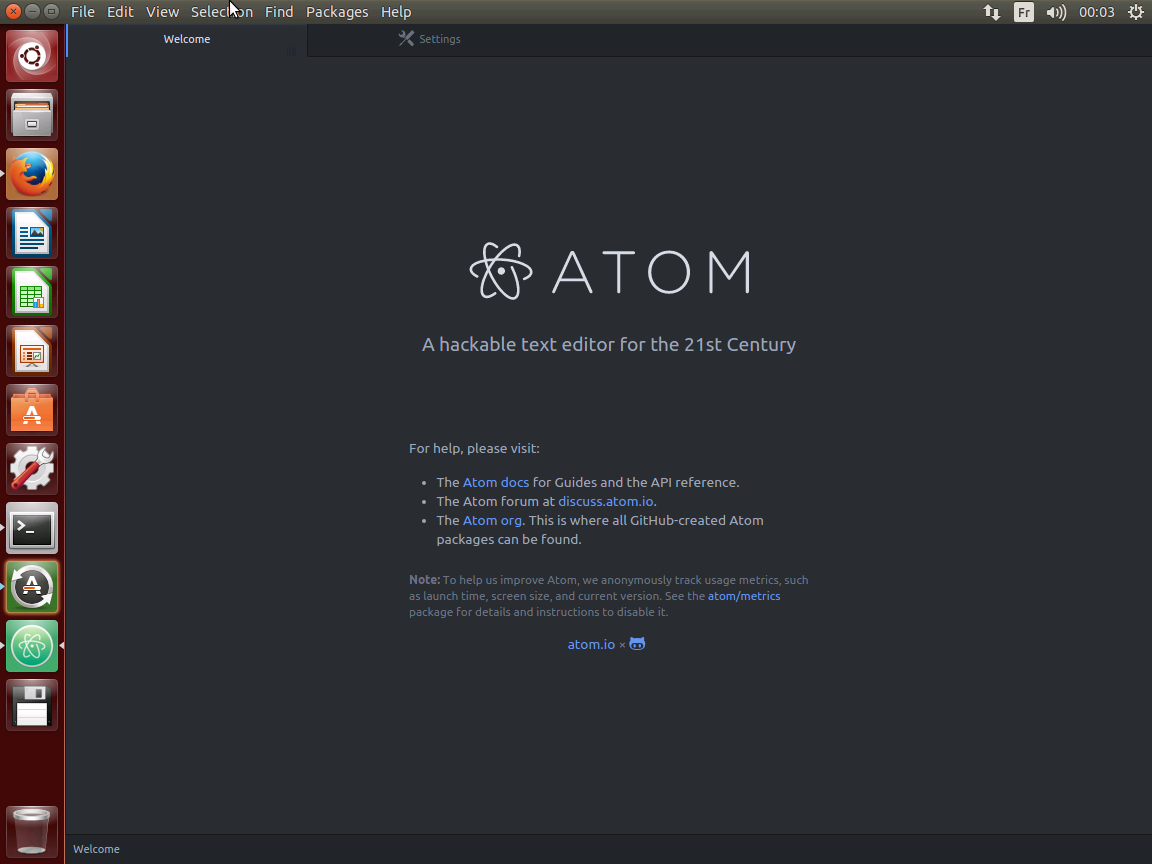Open the system power gear menu
The width and height of the screenshot is (1152, 864).
[1135, 12]
